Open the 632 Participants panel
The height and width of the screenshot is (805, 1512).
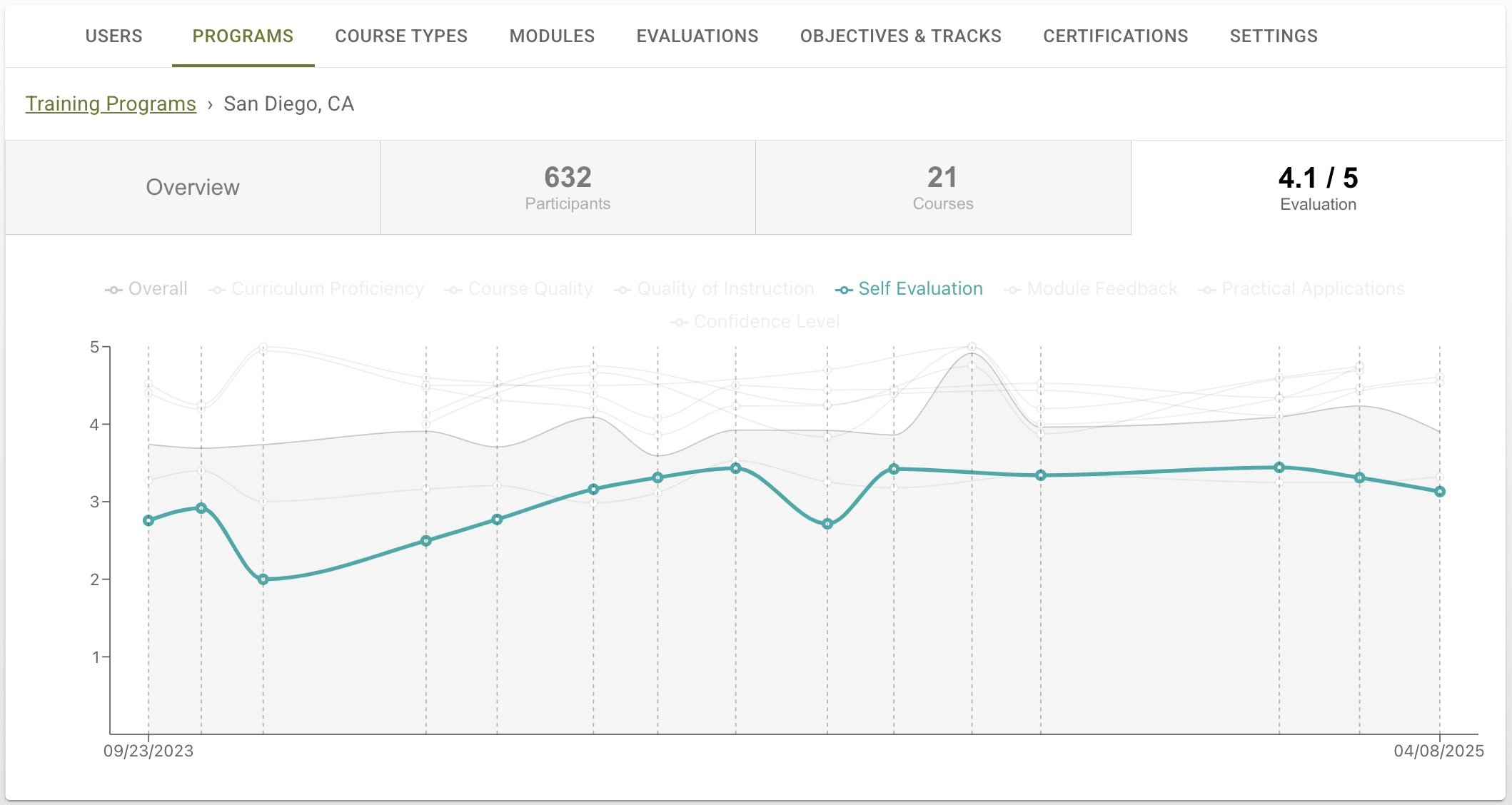(568, 188)
